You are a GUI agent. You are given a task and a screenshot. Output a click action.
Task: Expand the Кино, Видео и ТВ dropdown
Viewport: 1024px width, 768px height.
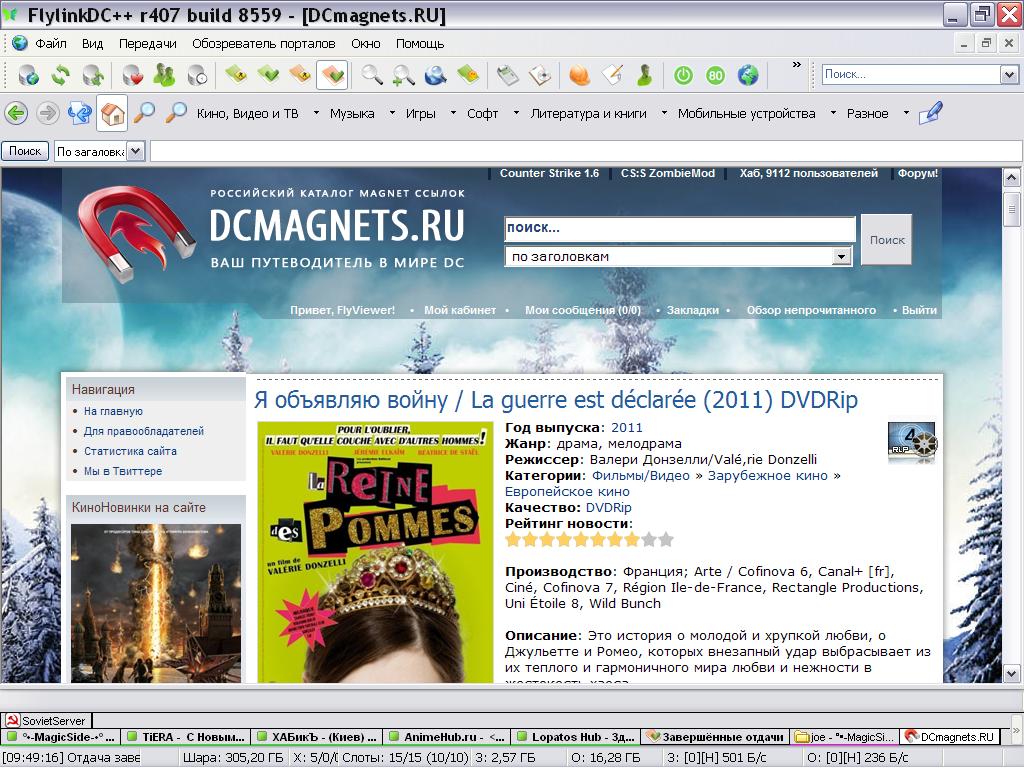click(316, 113)
